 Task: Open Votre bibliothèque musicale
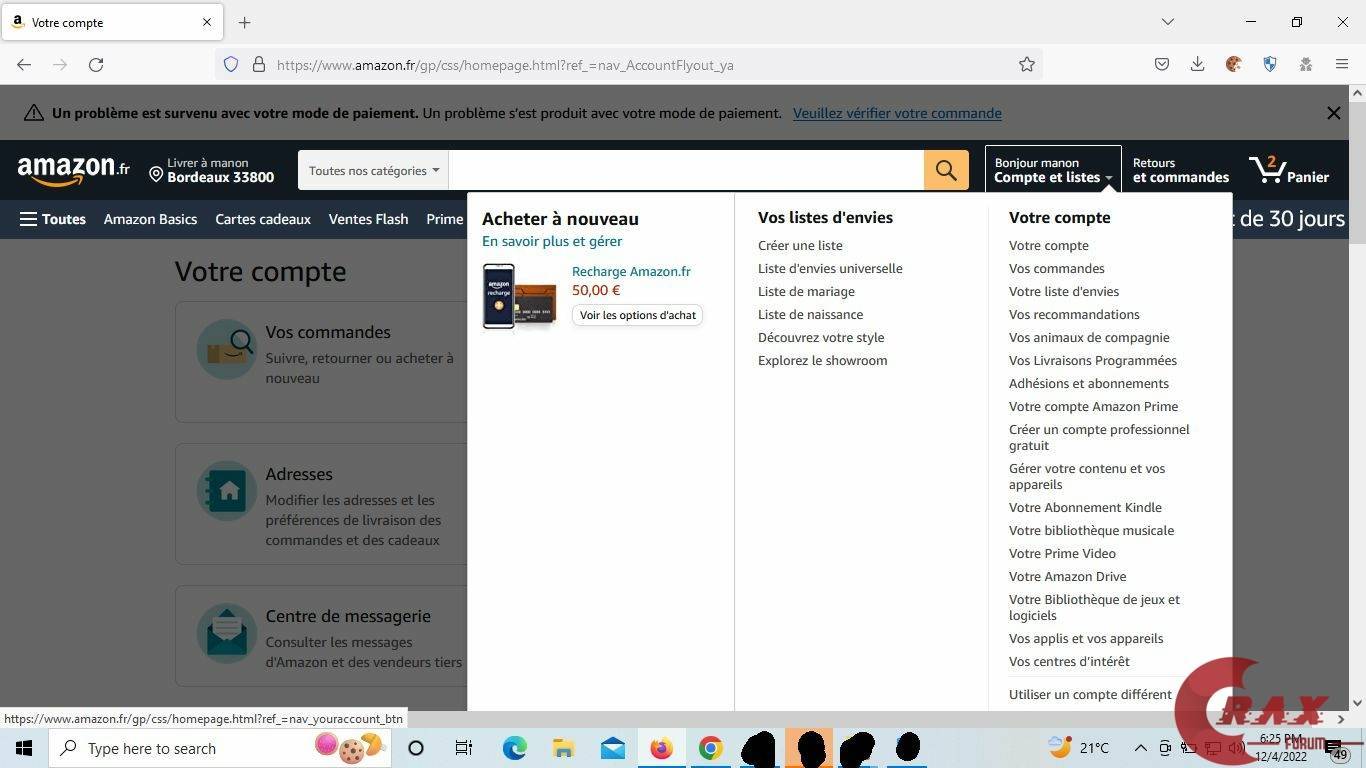[1091, 530]
